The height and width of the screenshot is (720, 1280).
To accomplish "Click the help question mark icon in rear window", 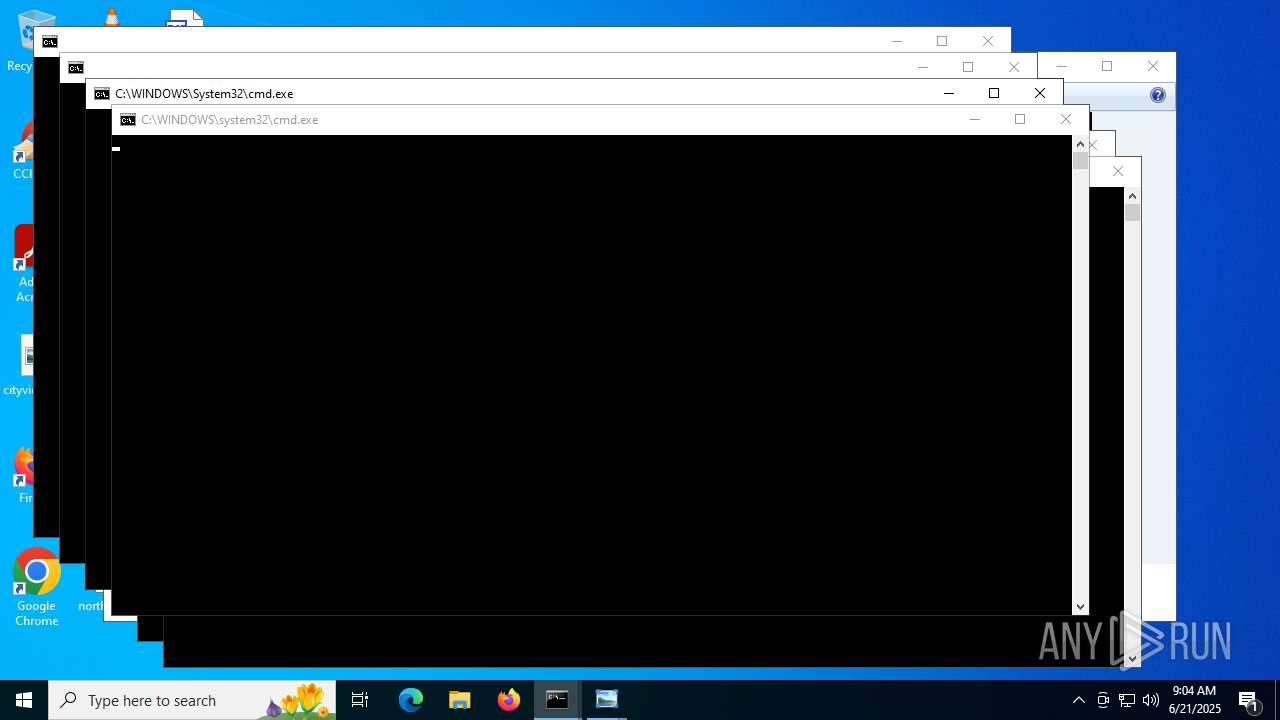I will pyautogui.click(x=1158, y=96).
